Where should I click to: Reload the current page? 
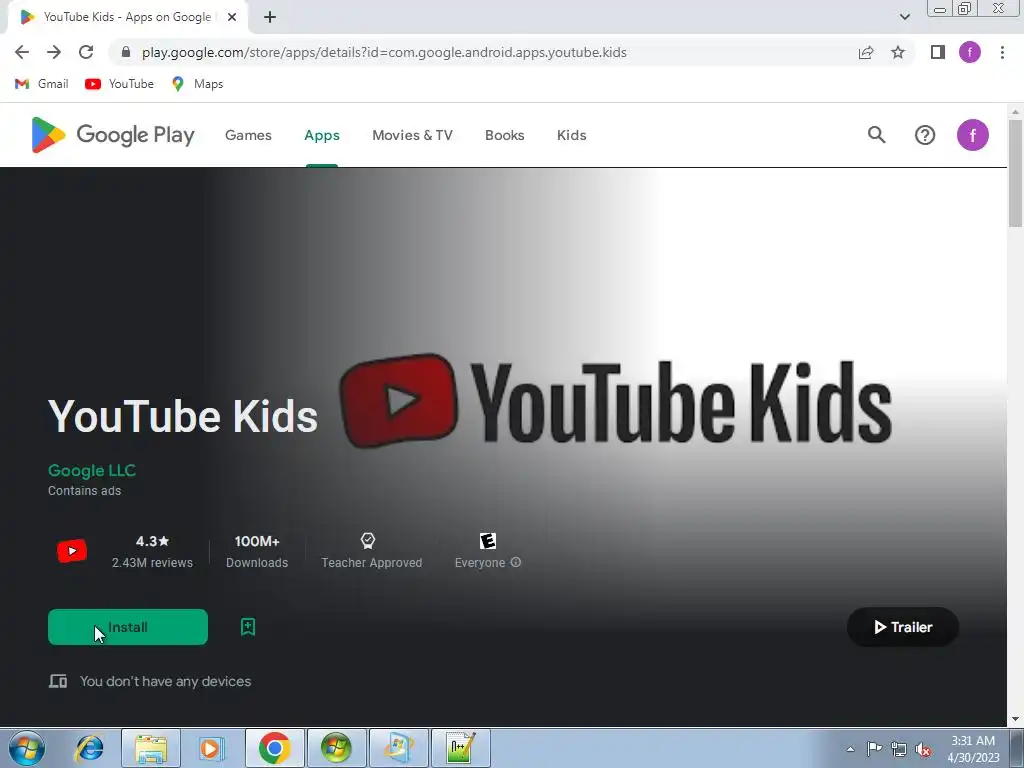(86, 52)
